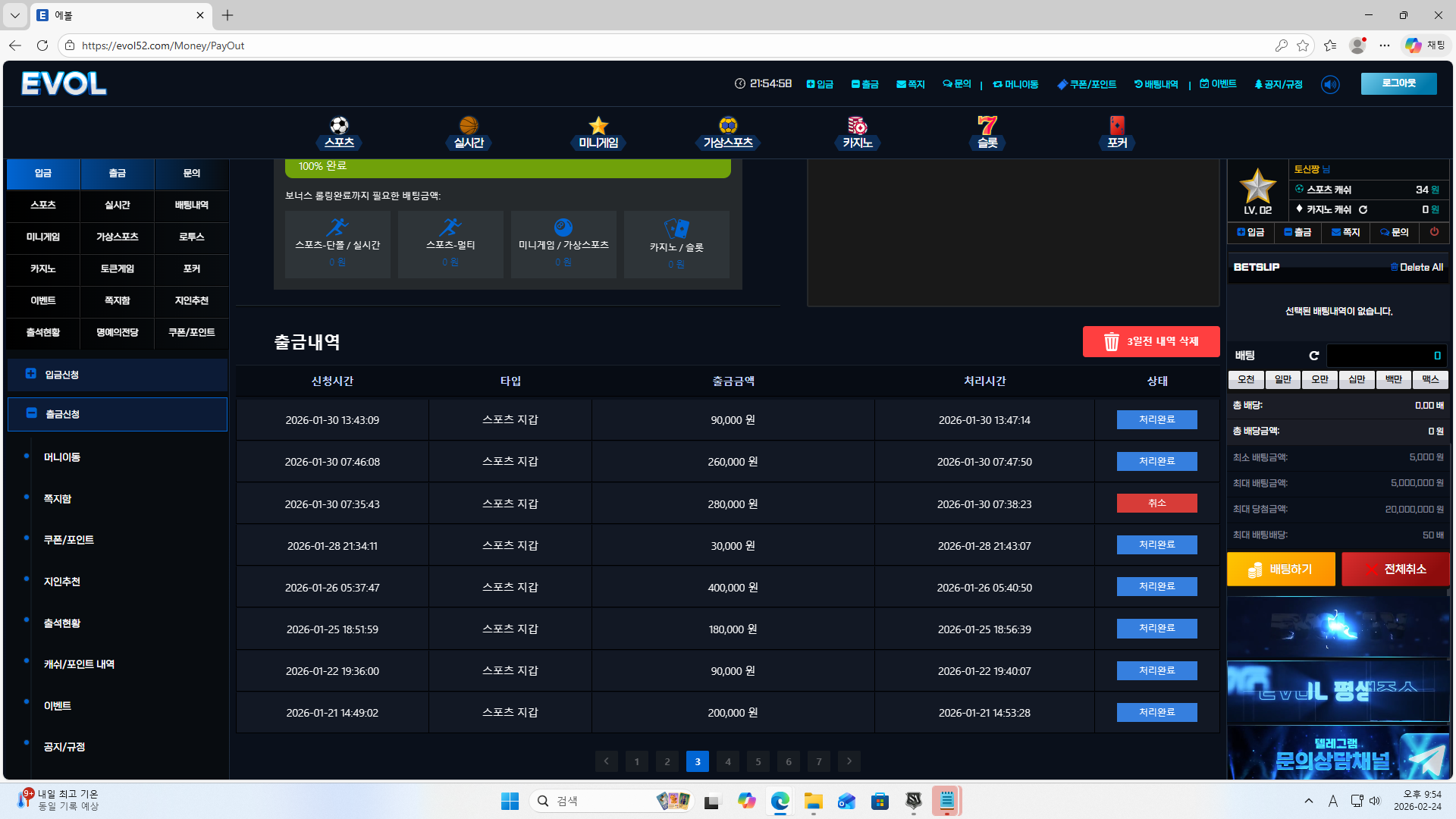Open the betting history top menu item

click(x=1156, y=84)
